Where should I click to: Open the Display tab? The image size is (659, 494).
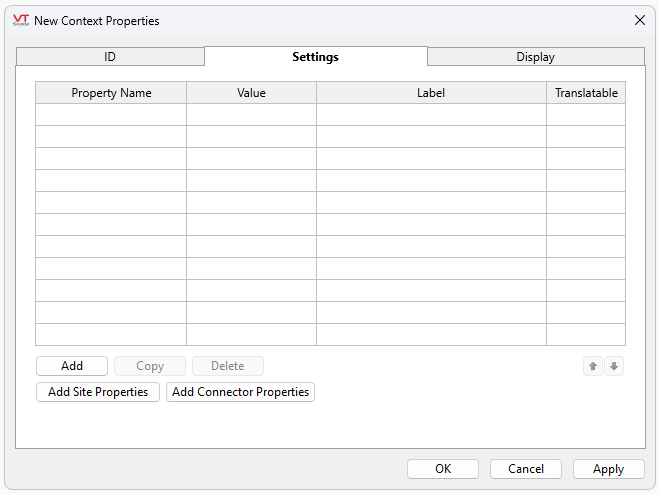coord(535,57)
